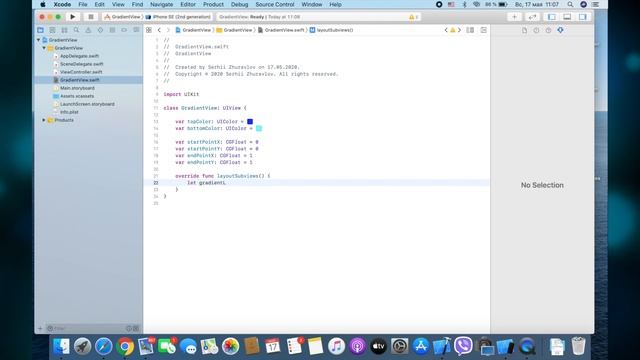Open the GradientView scheme selector

pos(122,17)
